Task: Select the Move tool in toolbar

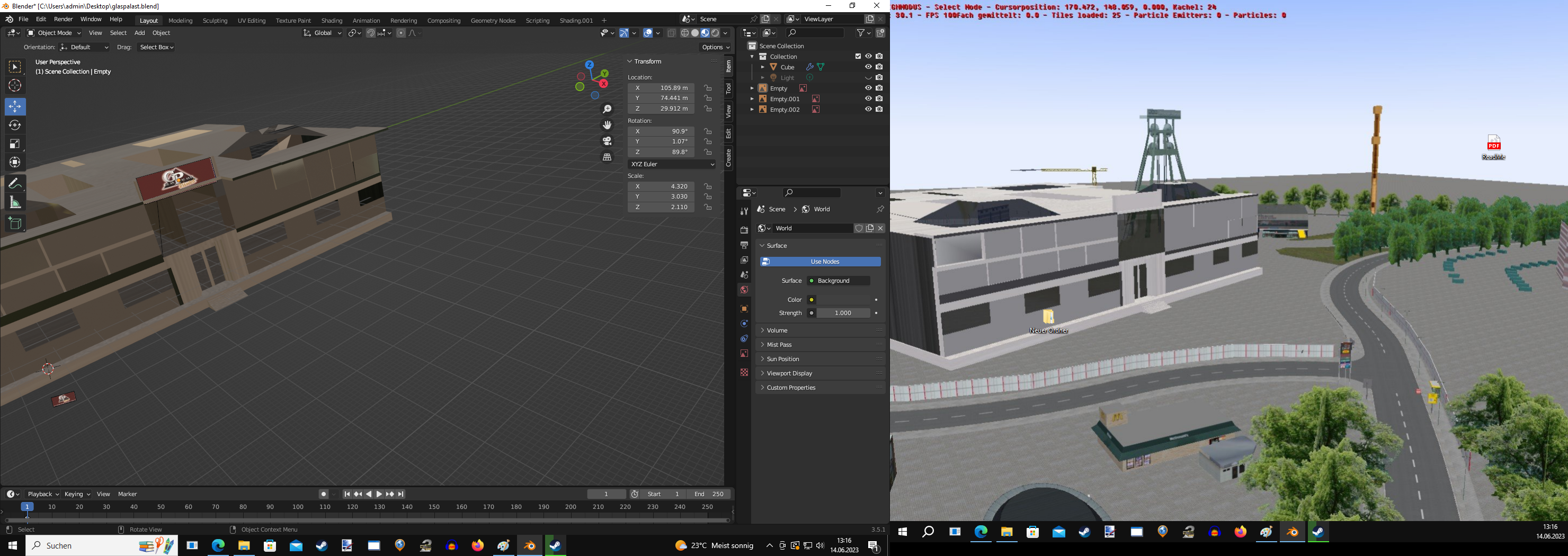Action: (x=15, y=106)
